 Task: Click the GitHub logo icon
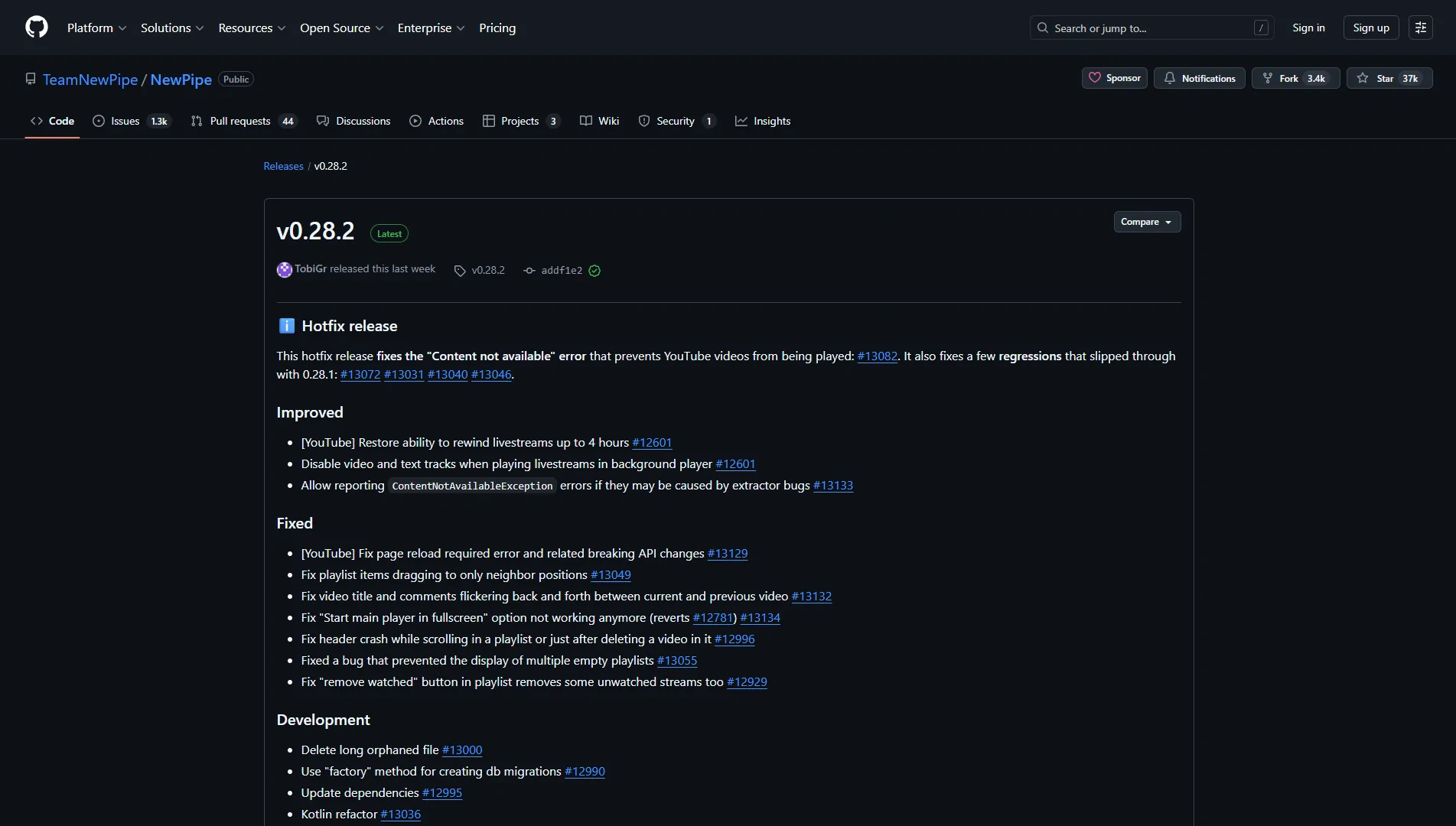coord(37,28)
